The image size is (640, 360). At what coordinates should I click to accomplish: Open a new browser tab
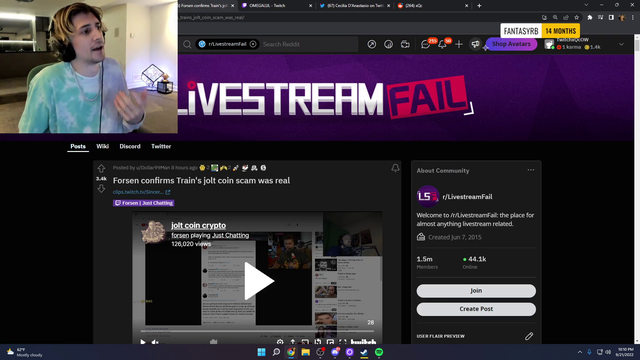479,6
